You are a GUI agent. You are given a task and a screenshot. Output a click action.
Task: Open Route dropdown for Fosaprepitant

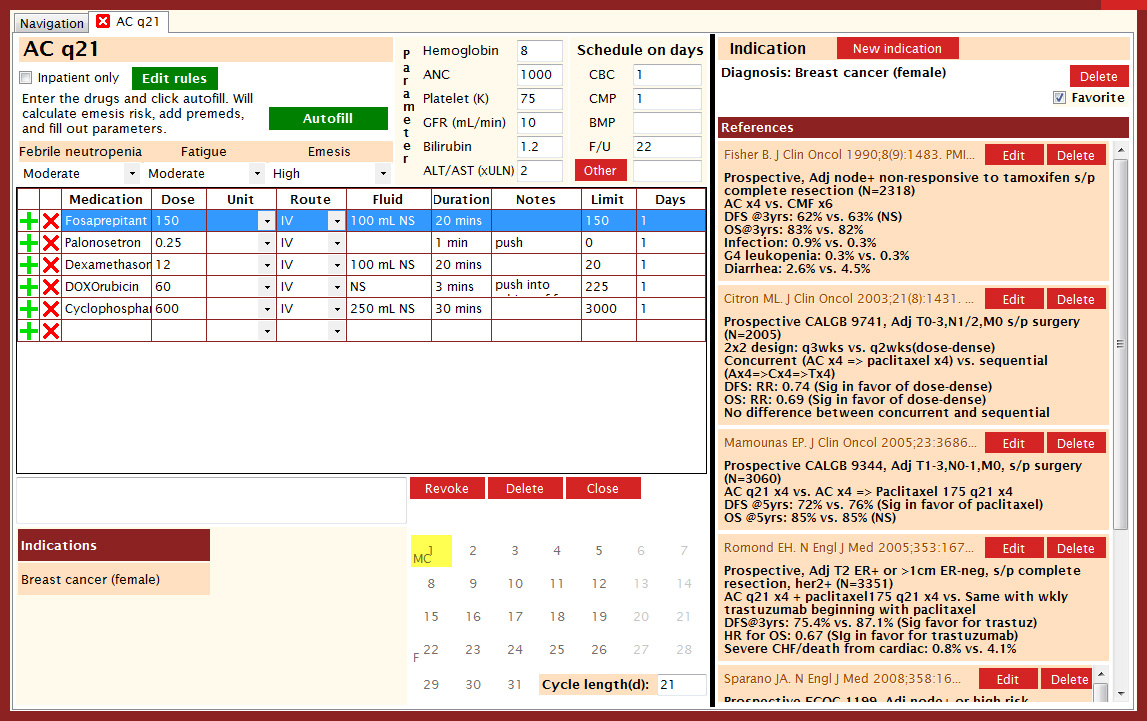[336, 221]
